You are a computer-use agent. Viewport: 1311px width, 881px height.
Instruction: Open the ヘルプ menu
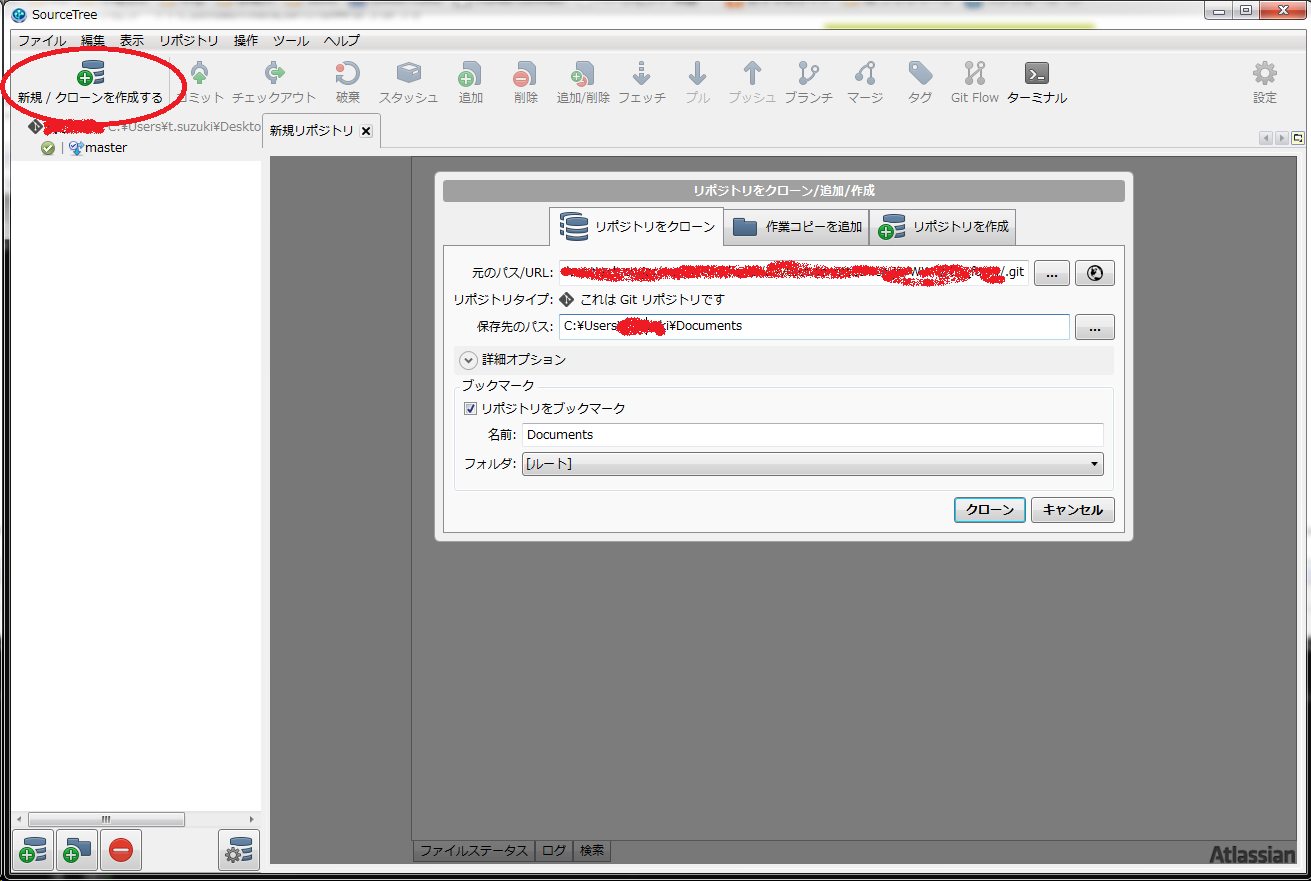point(342,41)
